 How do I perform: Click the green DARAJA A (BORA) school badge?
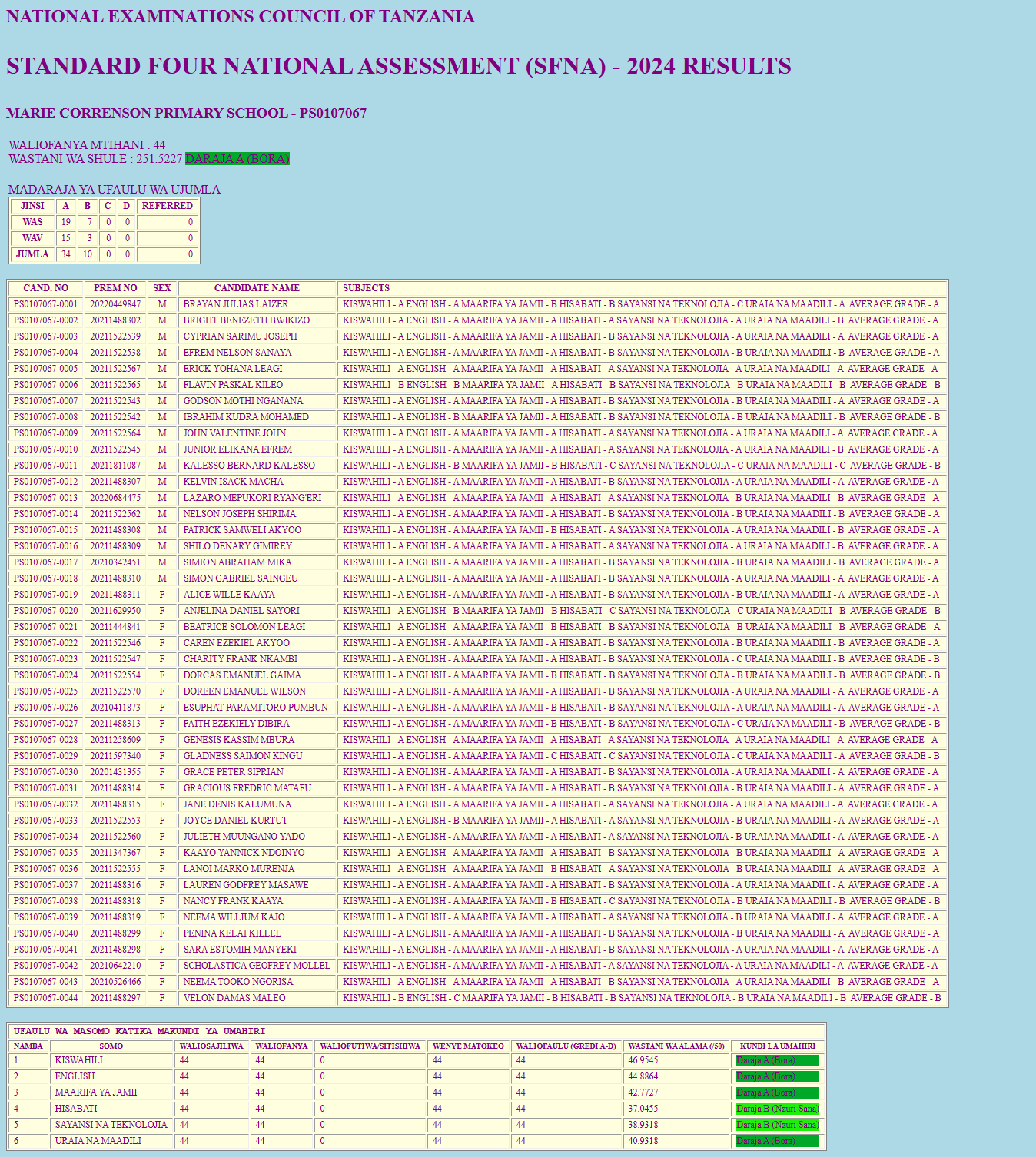point(238,158)
